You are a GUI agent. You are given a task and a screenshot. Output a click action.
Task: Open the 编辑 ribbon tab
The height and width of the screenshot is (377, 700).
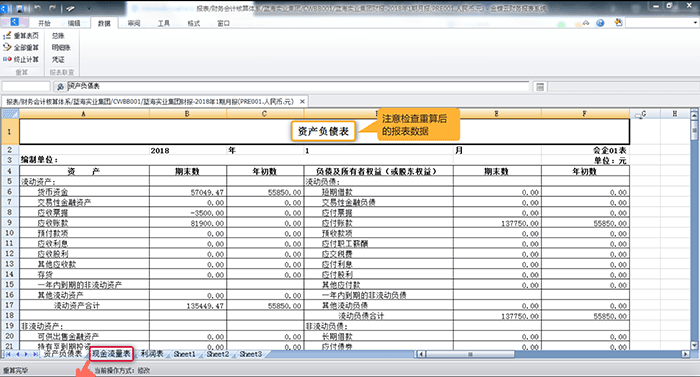pyautogui.click(x=74, y=23)
